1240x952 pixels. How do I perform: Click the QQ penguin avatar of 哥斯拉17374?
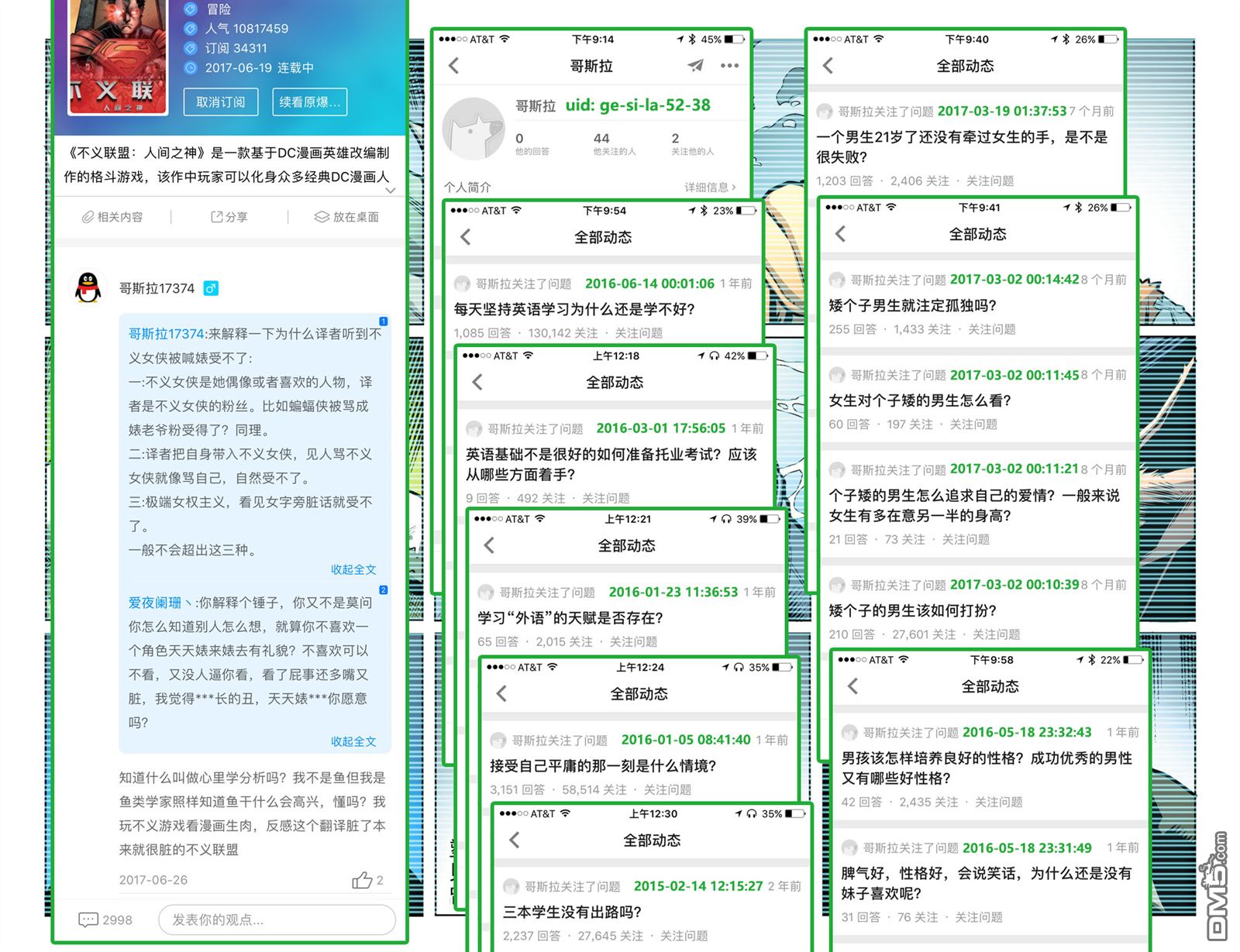[88, 288]
